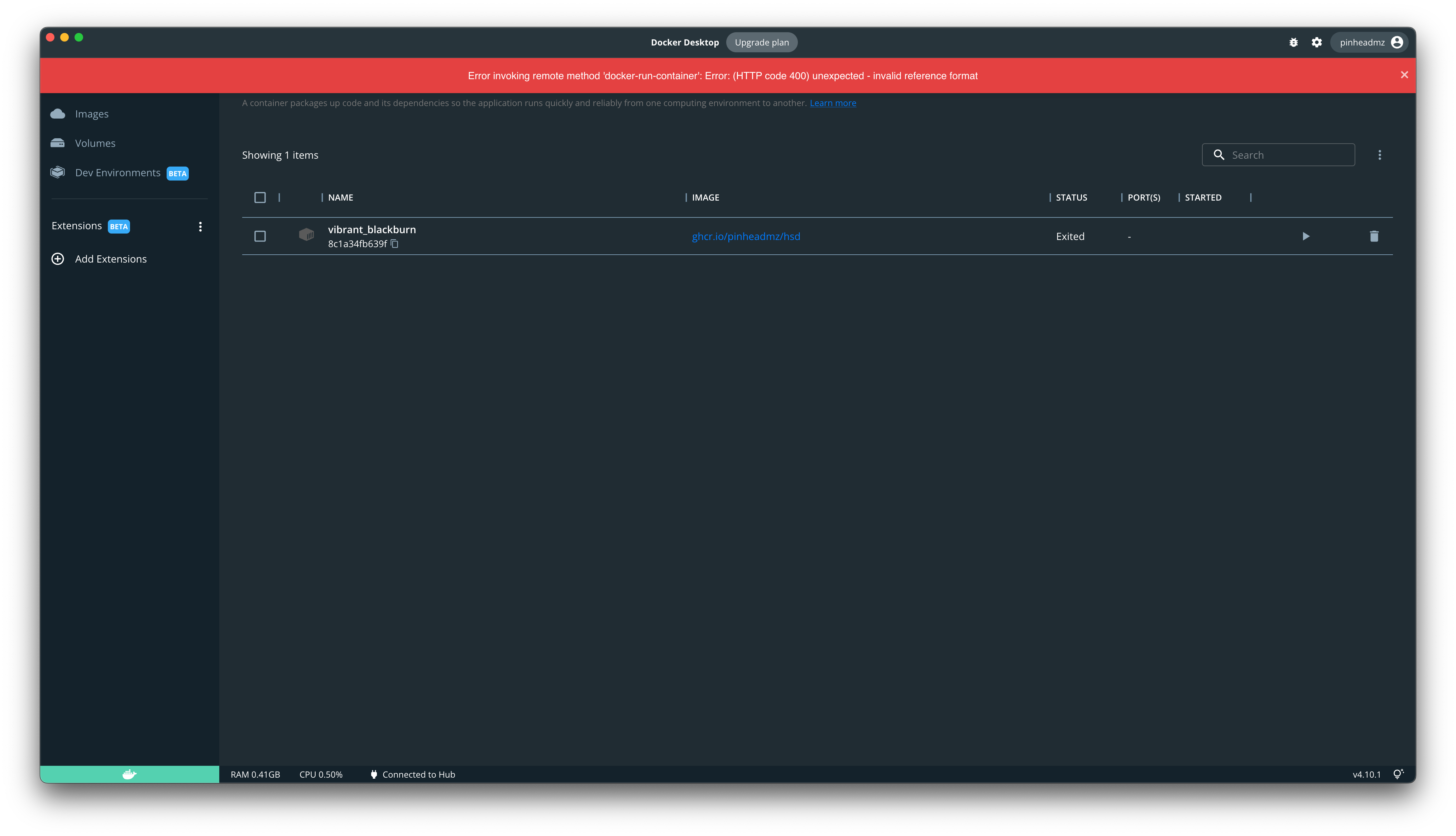Check the vibrant_blackburn row checkbox

click(x=260, y=236)
